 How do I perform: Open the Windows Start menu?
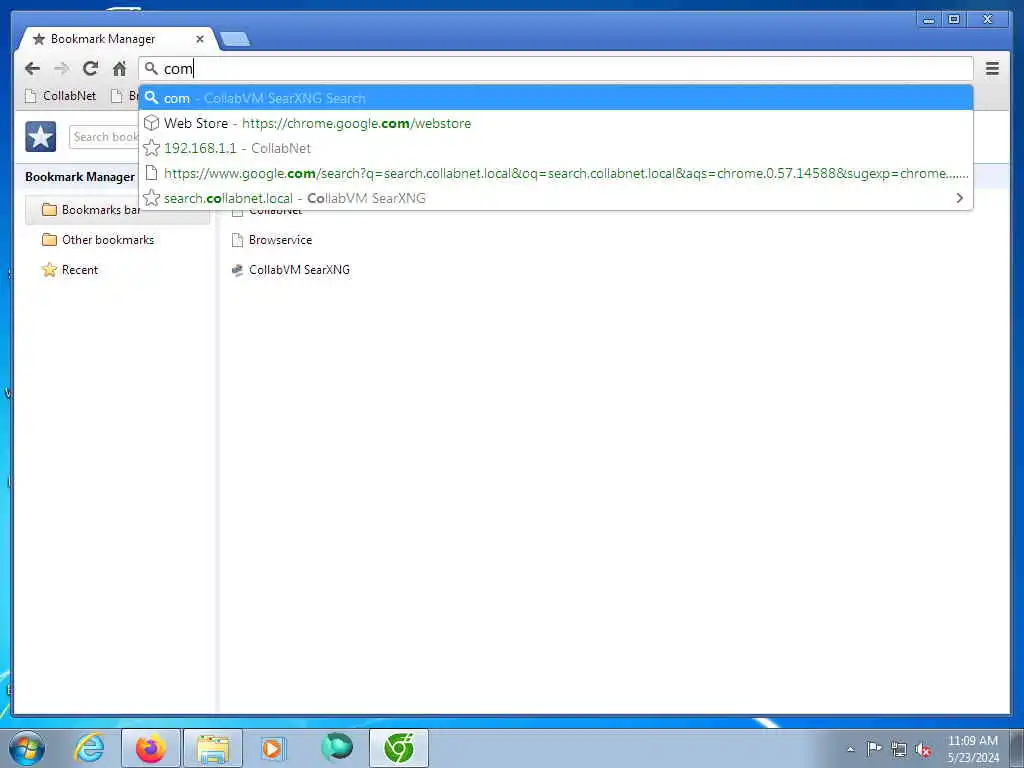point(27,748)
